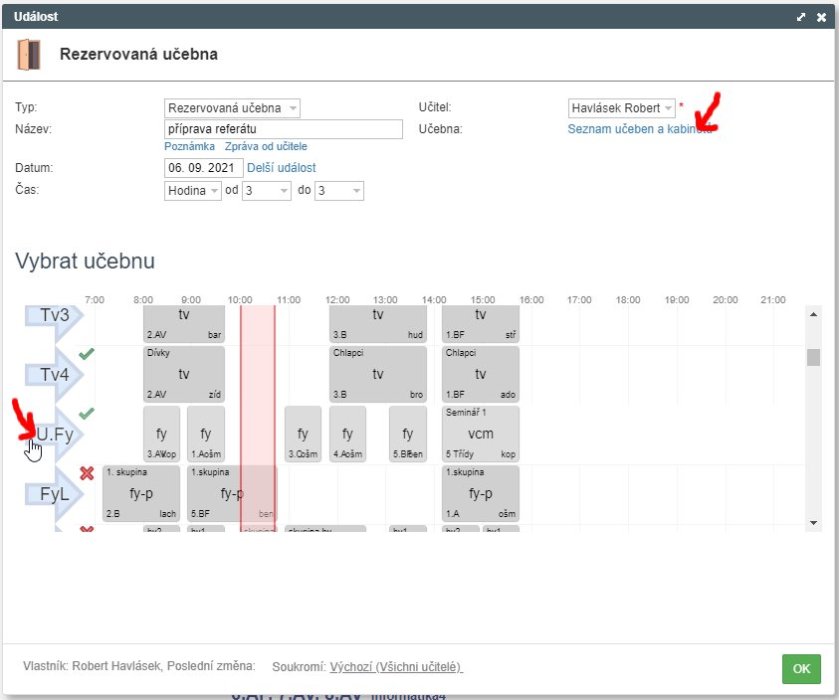Open the 'od' starting lesson dropdown
This screenshot has width=839, height=700.
coord(266,190)
